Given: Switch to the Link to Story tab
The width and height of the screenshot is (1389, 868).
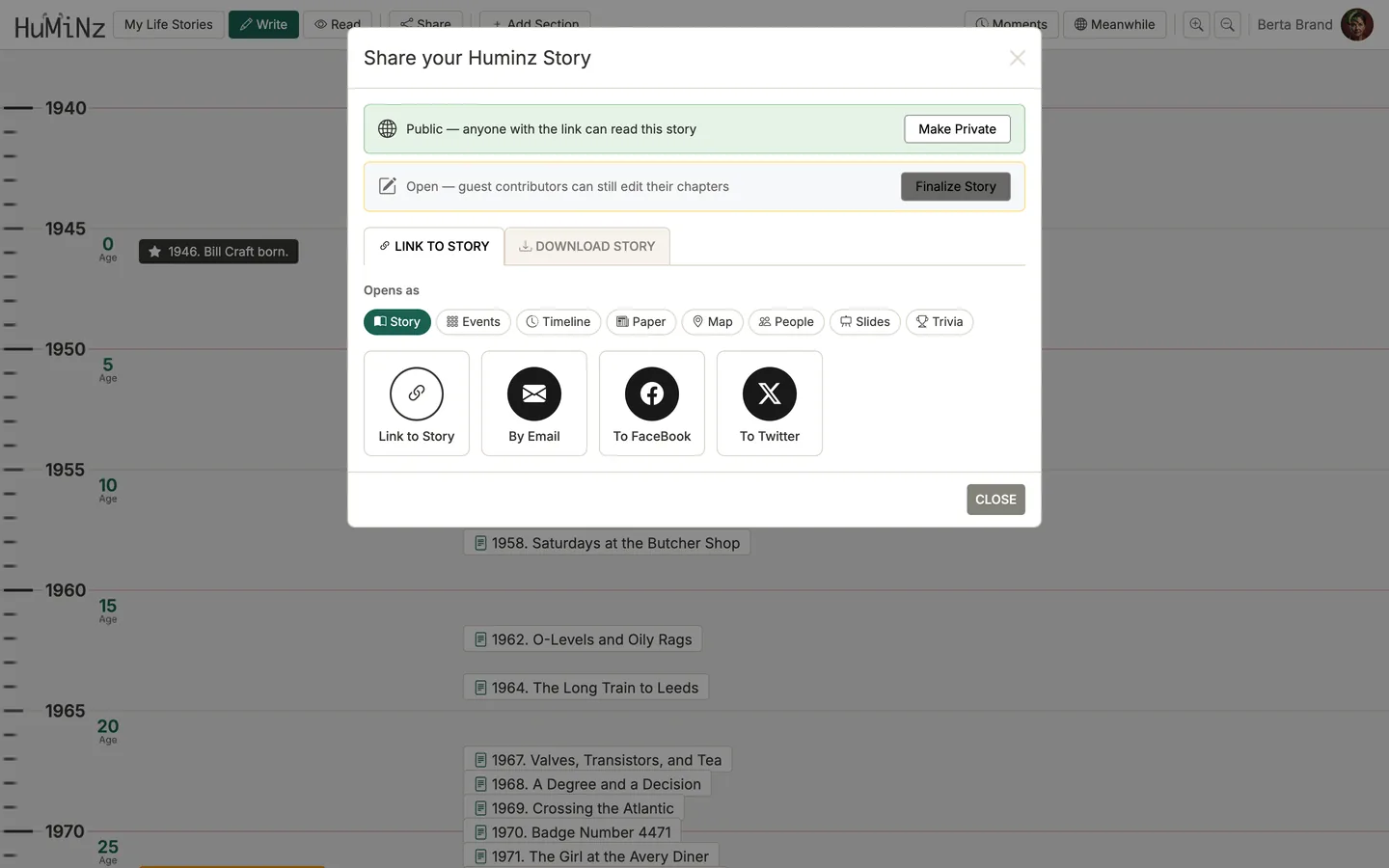Looking at the screenshot, I should (434, 246).
